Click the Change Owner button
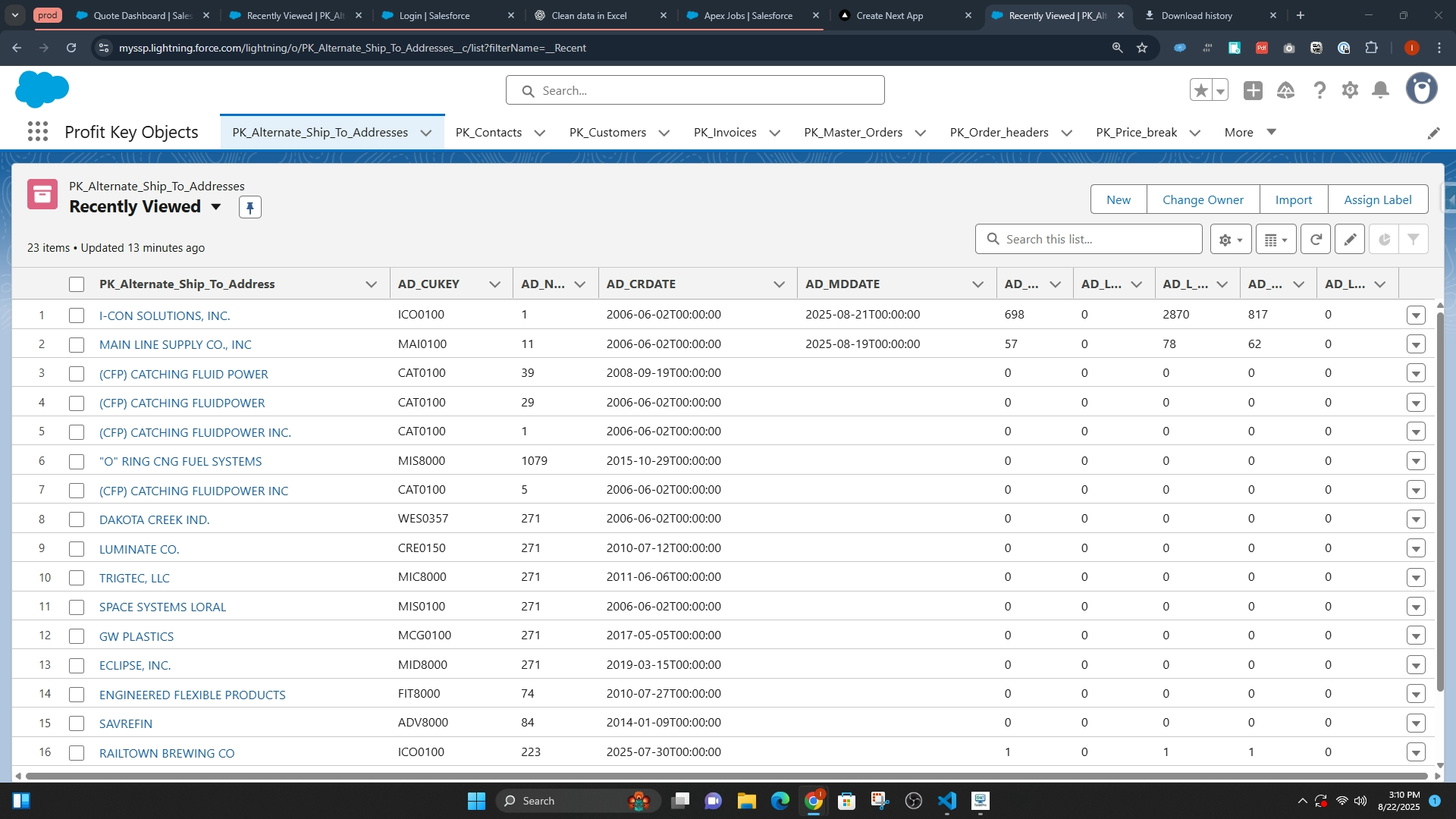Screen dimensions: 1456x819 coord(1203,200)
